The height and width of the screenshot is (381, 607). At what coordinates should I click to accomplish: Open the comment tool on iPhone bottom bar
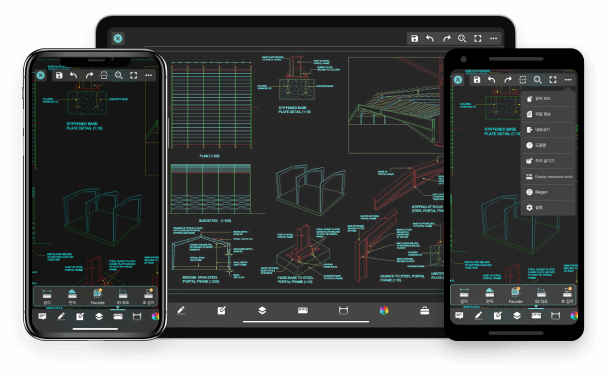[42, 317]
